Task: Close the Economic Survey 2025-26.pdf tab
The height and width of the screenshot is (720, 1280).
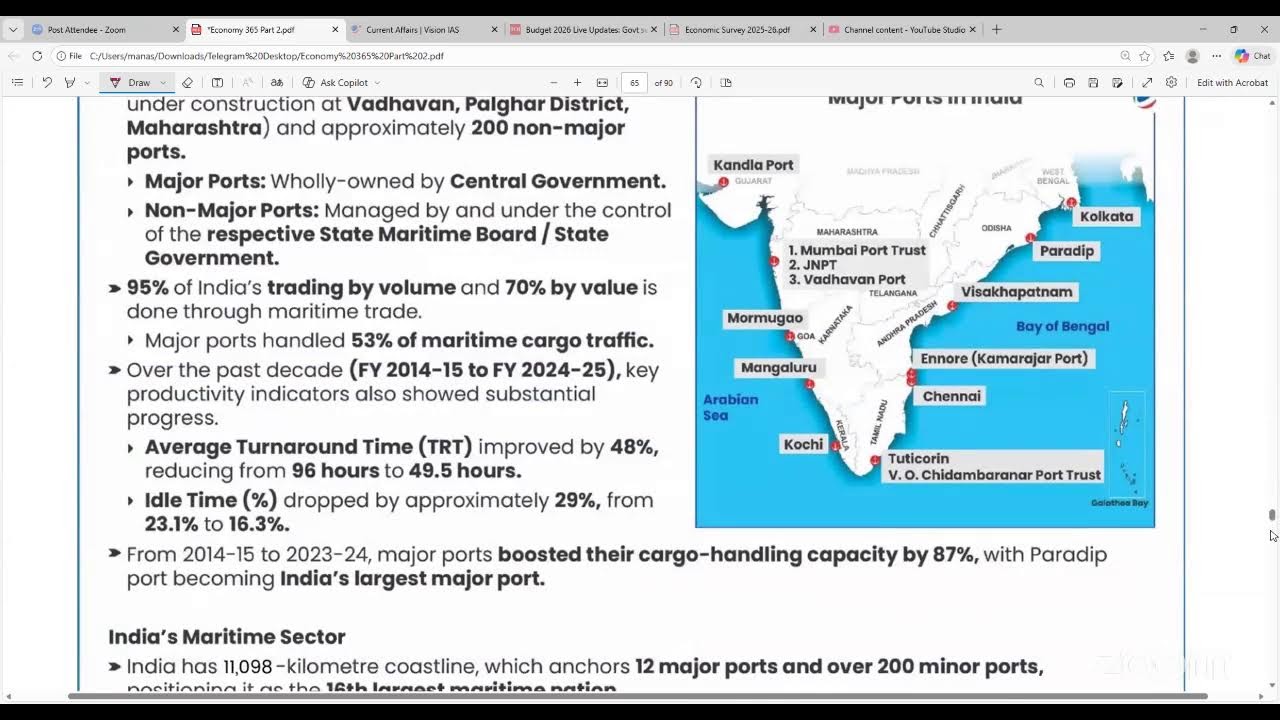Action: click(x=813, y=30)
